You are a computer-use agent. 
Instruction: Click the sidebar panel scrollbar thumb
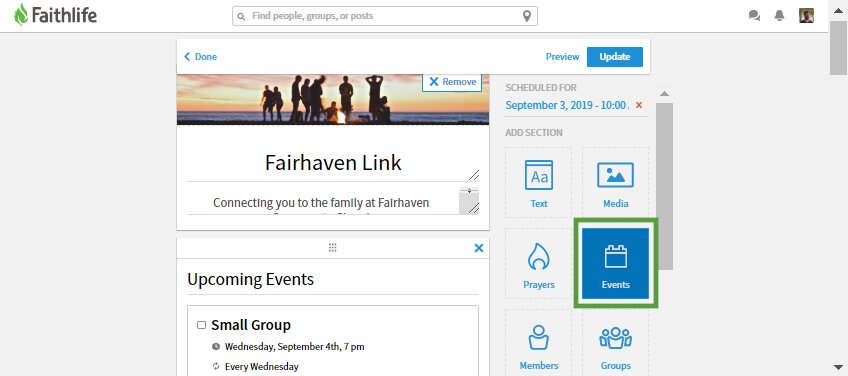665,186
